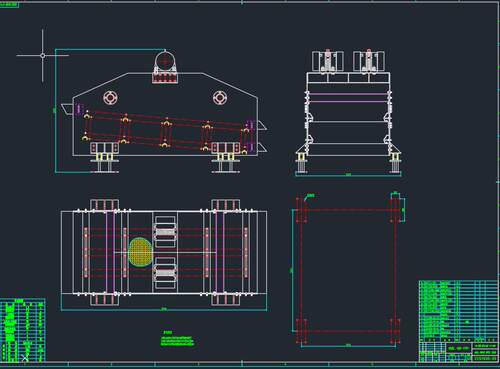
Task: Select the left motor in the end view
Action: (x=328, y=61)
